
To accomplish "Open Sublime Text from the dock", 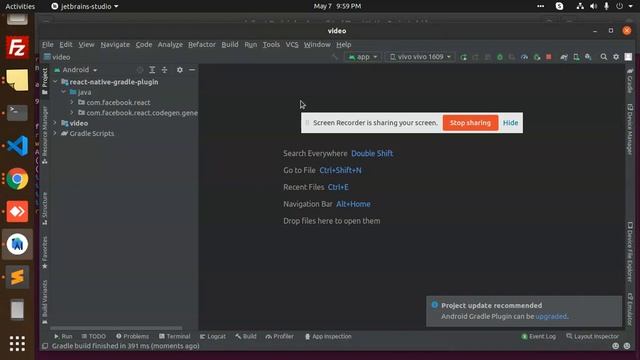I will [x=17, y=277].
